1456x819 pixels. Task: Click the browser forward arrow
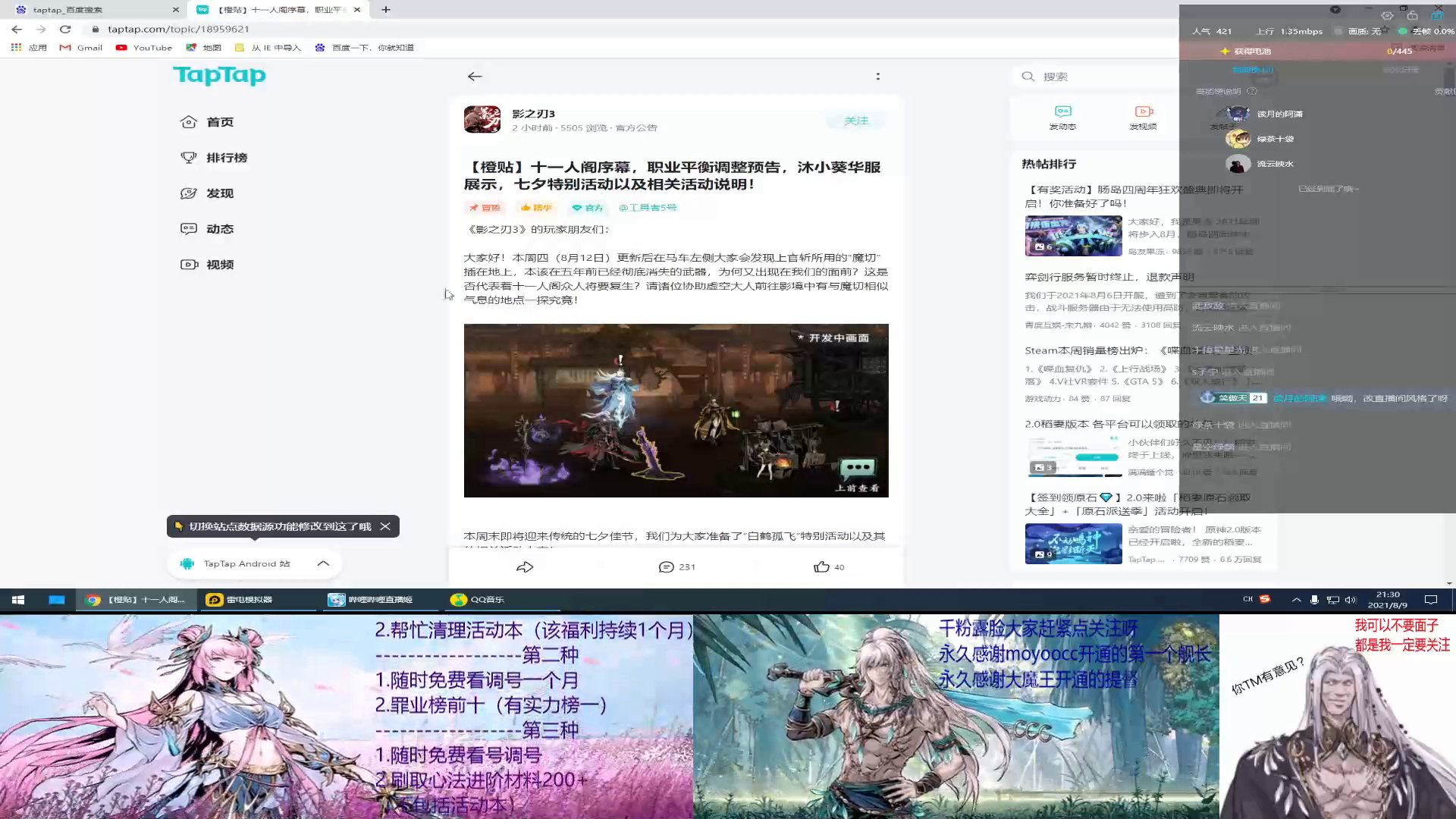[41, 29]
